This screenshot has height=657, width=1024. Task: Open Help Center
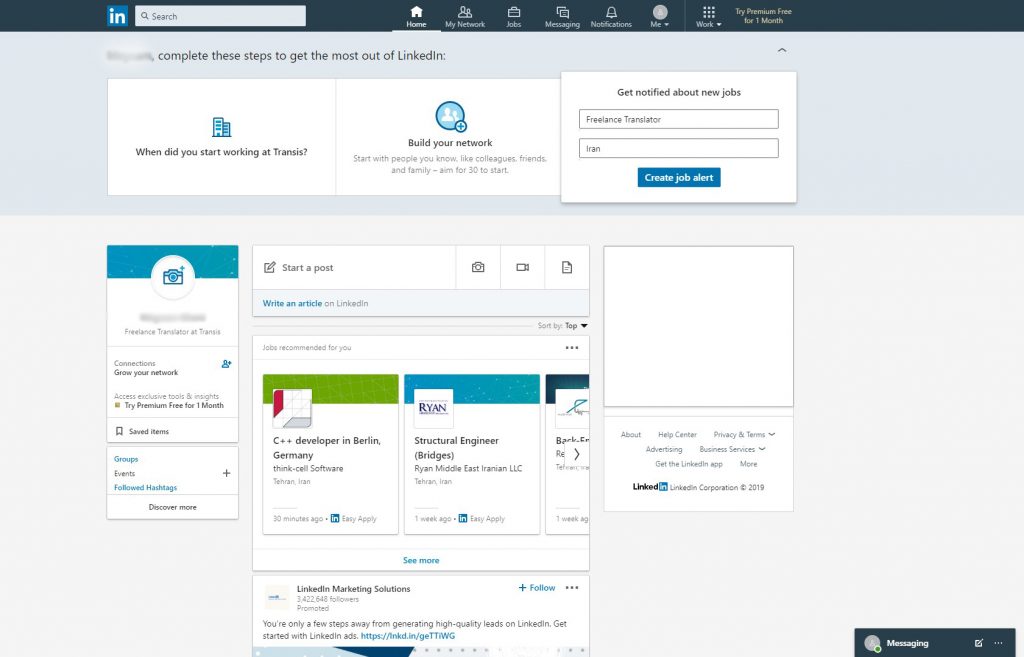coord(677,434)
